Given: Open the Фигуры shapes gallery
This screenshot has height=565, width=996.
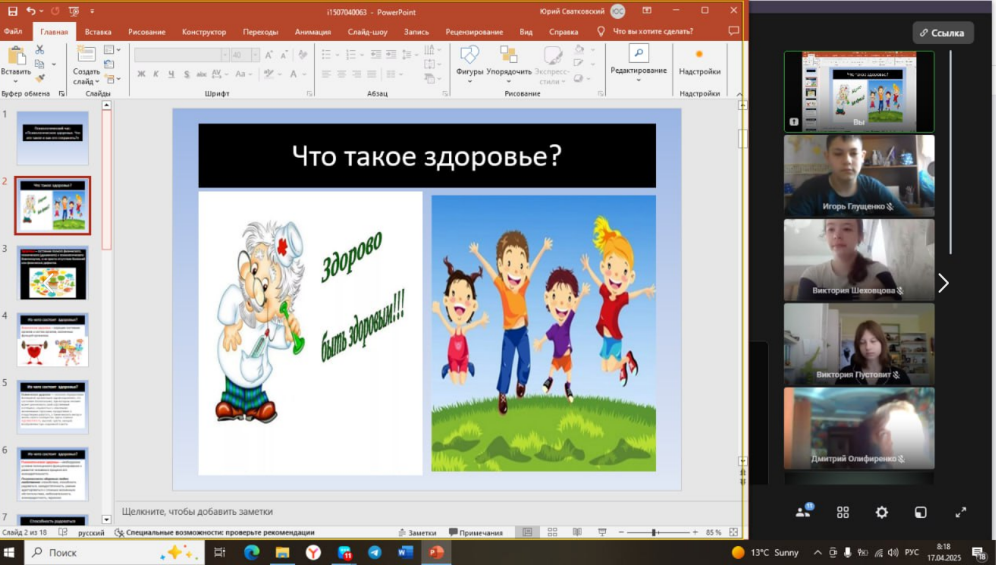Looking at the screenshot, I should (x=469, y=62).
